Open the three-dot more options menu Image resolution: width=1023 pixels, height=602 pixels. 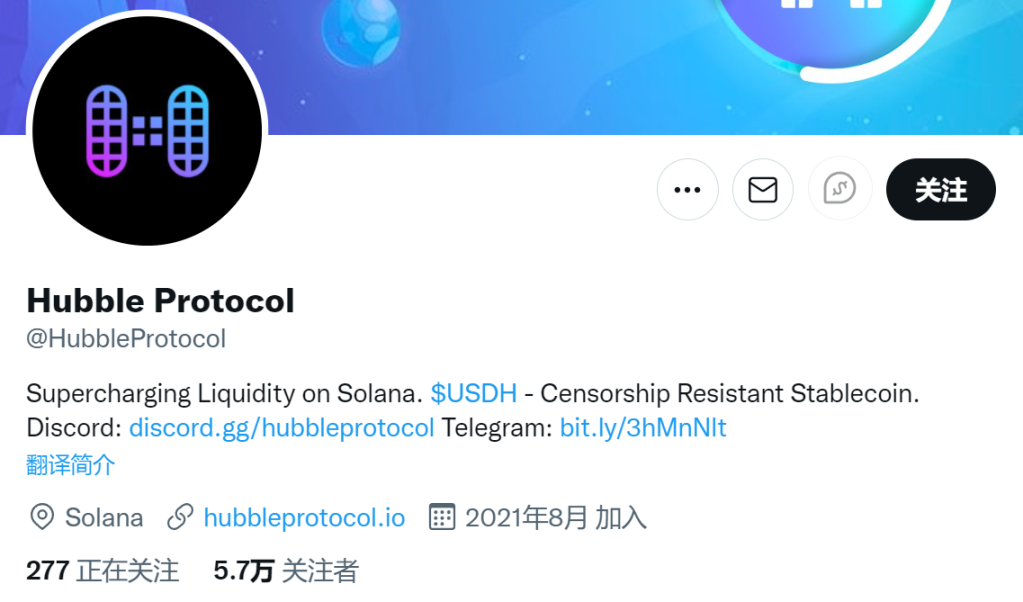click(687, 190)
